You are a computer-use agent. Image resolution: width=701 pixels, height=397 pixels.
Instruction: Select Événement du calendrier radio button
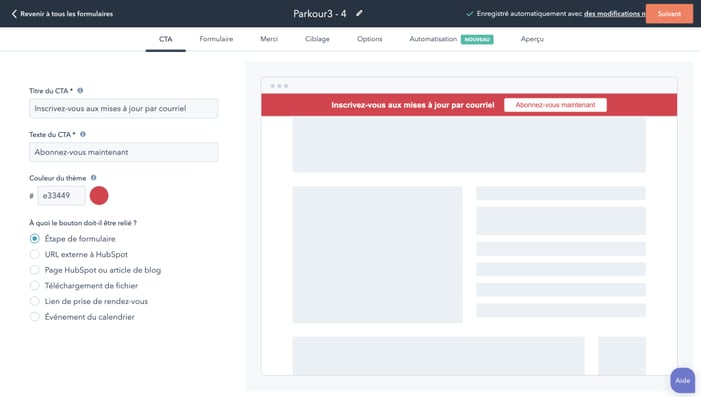[x=34, y=317]
